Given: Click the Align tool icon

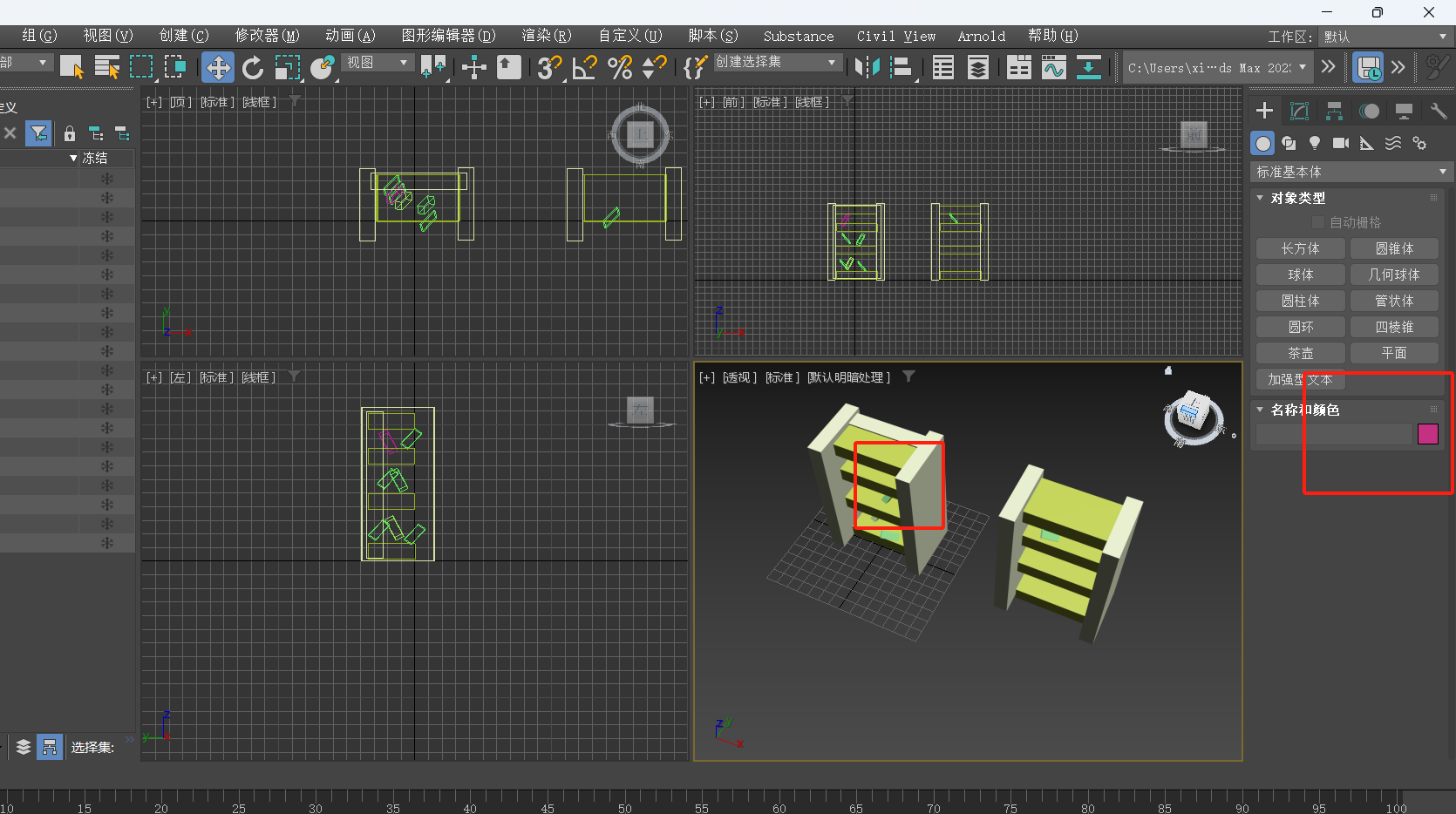Looking at the screenshot, I should pos(902,67).
